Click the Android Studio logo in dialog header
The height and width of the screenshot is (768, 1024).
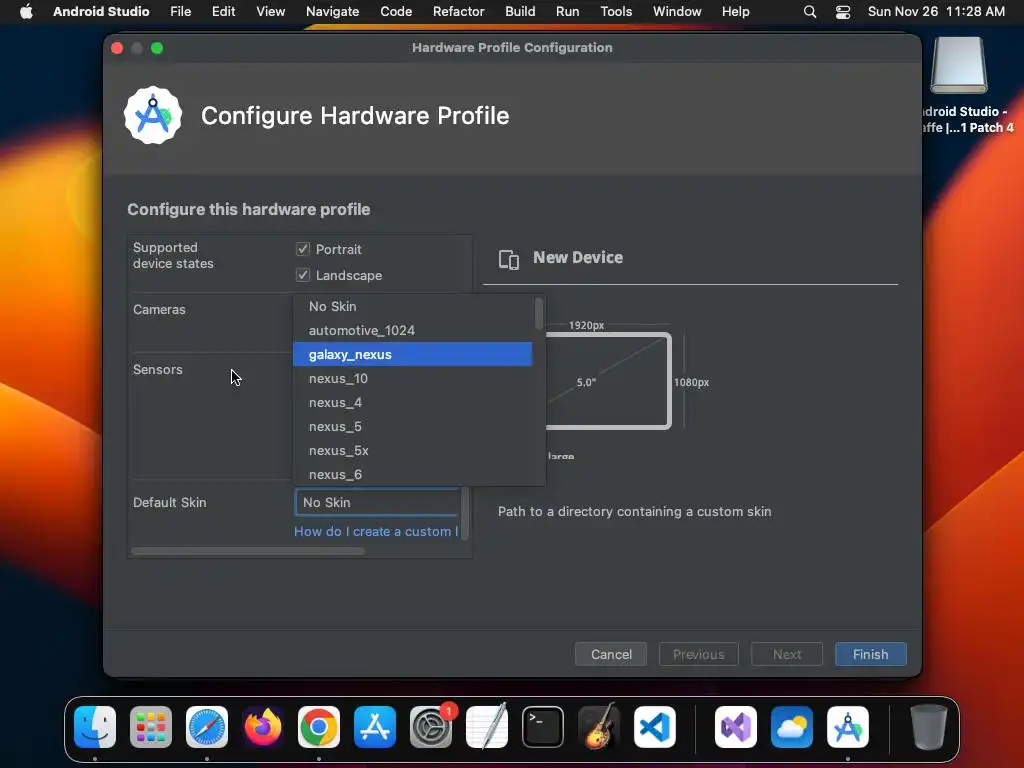tap(153, 116)
